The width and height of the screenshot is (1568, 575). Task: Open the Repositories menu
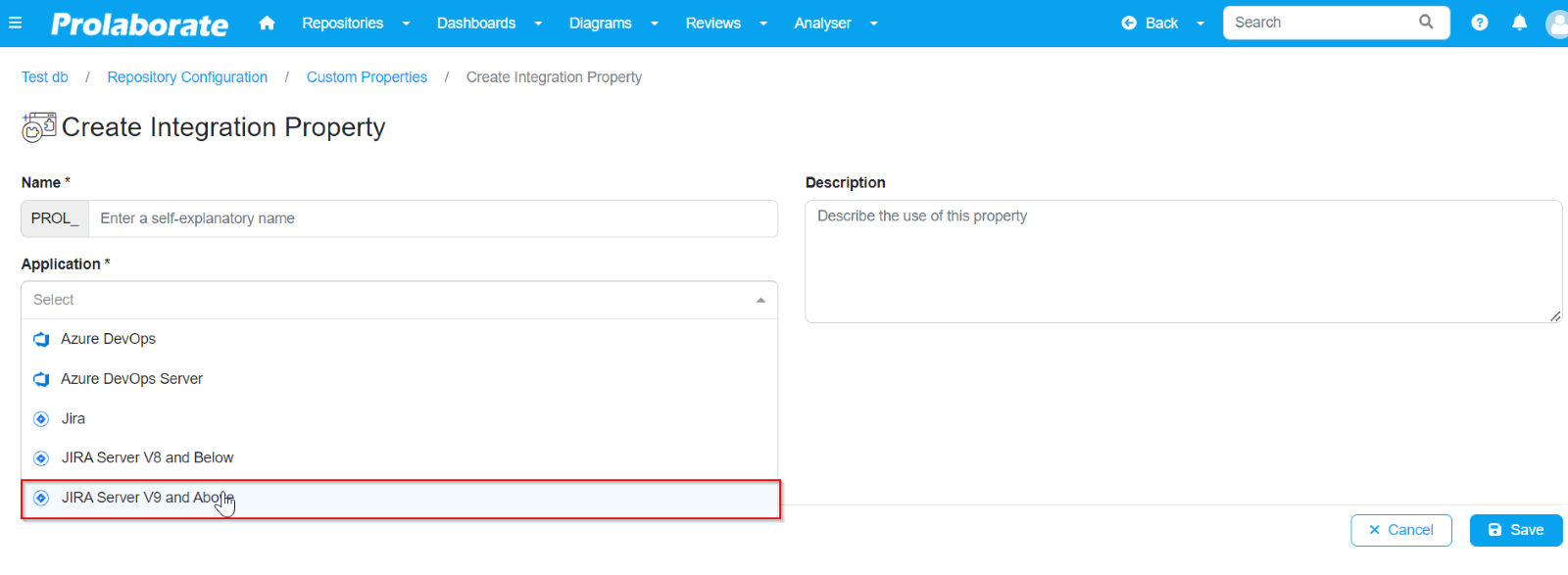click(342, 23)
